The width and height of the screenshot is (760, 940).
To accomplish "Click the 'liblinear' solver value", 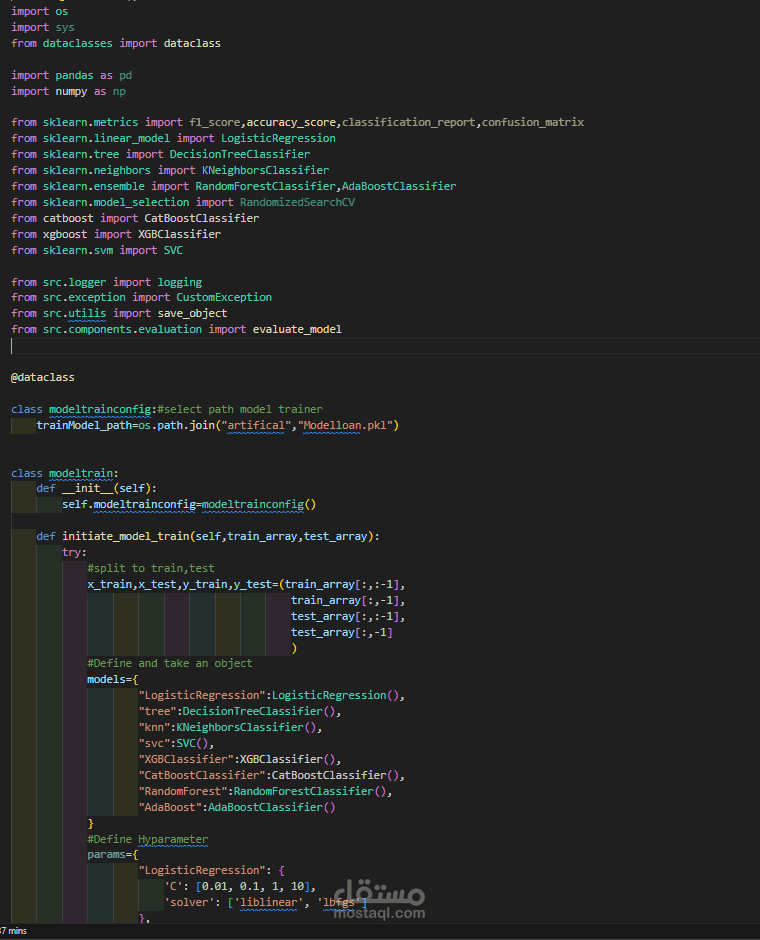I will [x=269, y=903].
